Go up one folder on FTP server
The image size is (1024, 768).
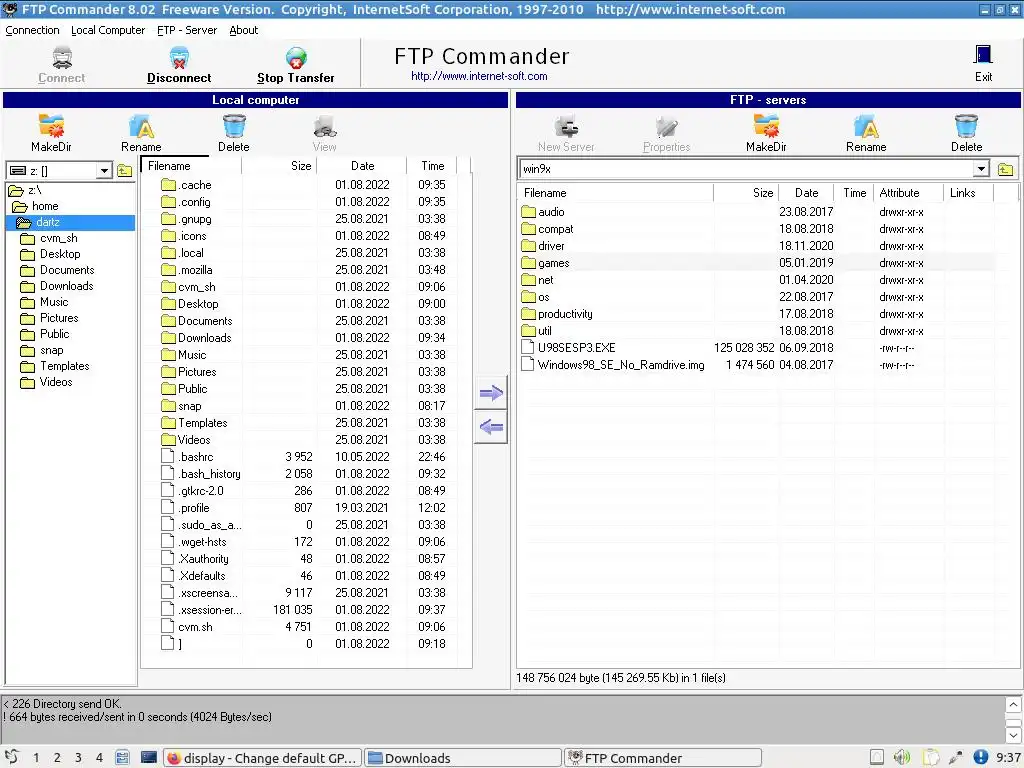[x=1006, y=169]
